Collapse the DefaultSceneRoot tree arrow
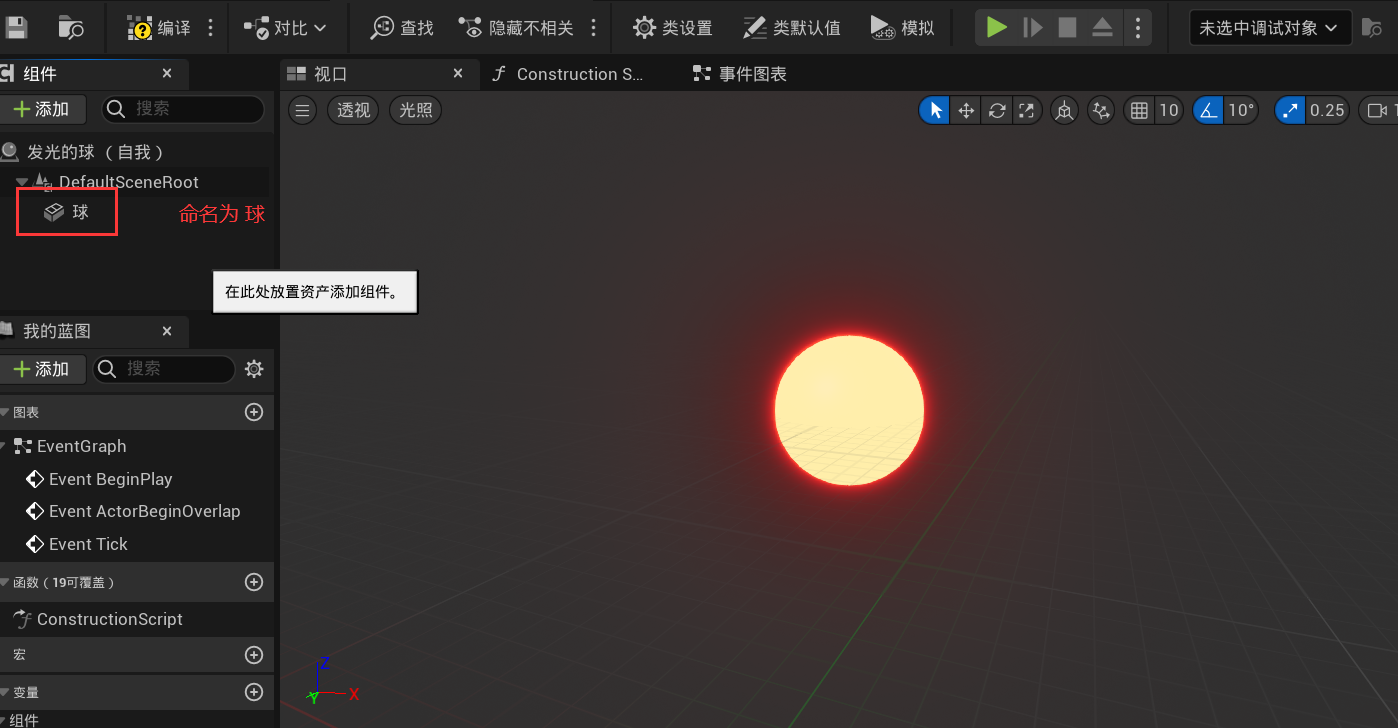This screenshot has width=1398, height=728. (21, 182)
